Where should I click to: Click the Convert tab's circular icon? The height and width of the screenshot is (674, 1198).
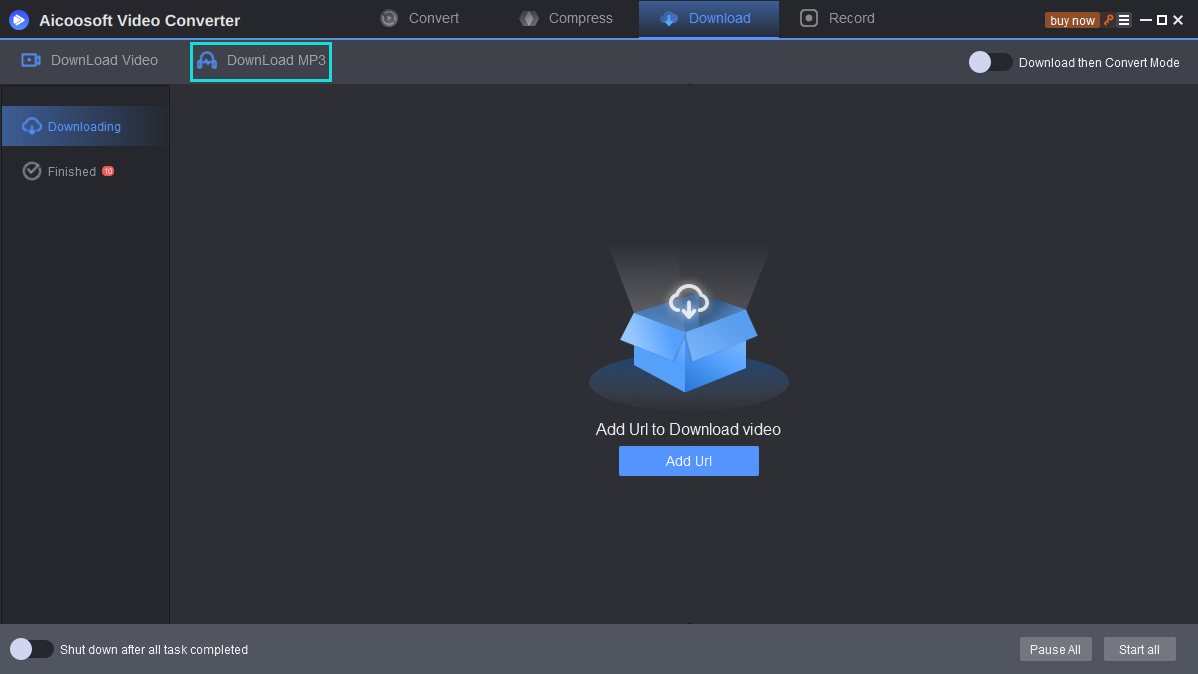(389, 18)
